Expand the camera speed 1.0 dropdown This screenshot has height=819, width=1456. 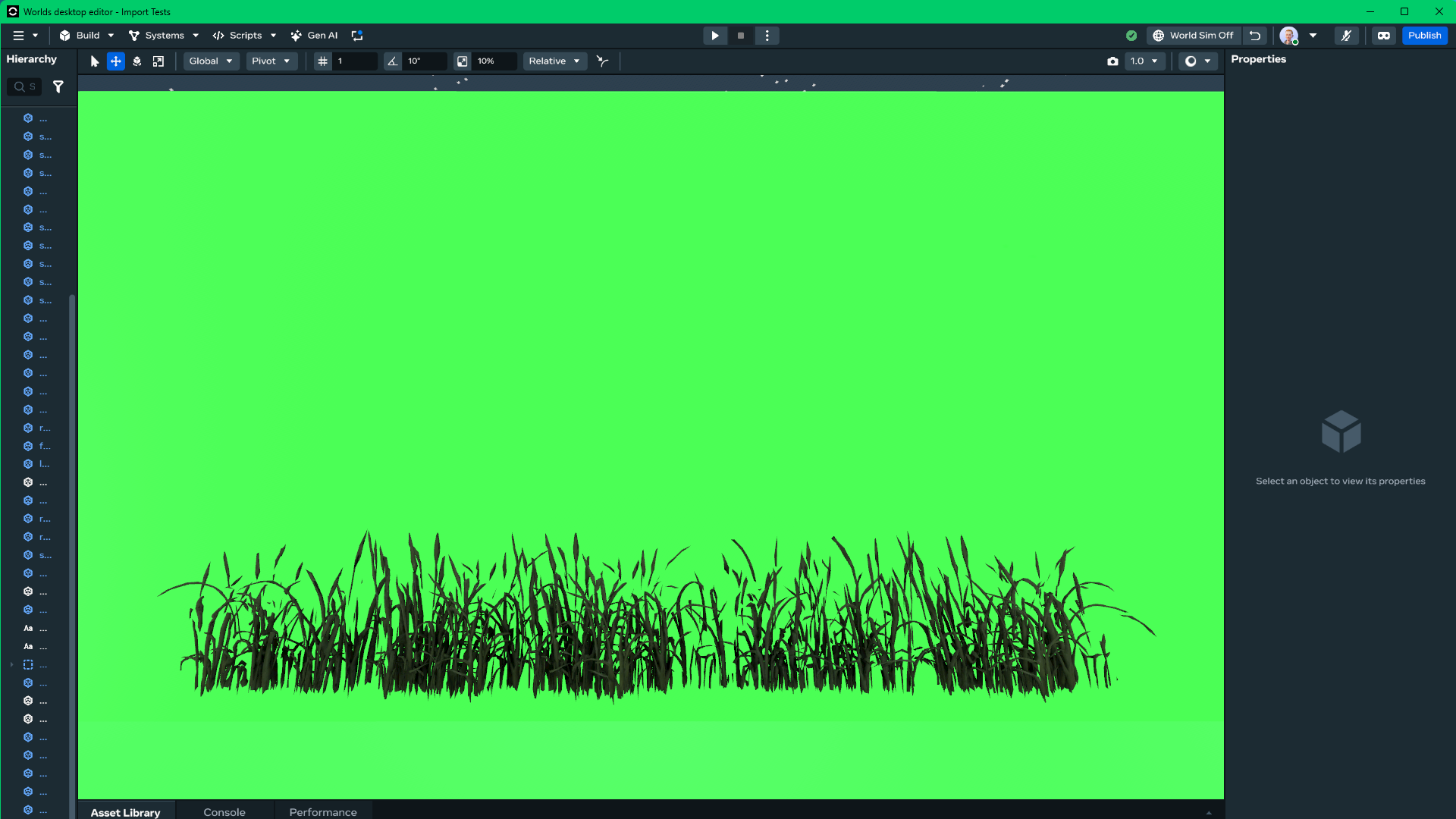click(x=1144, y=61)
